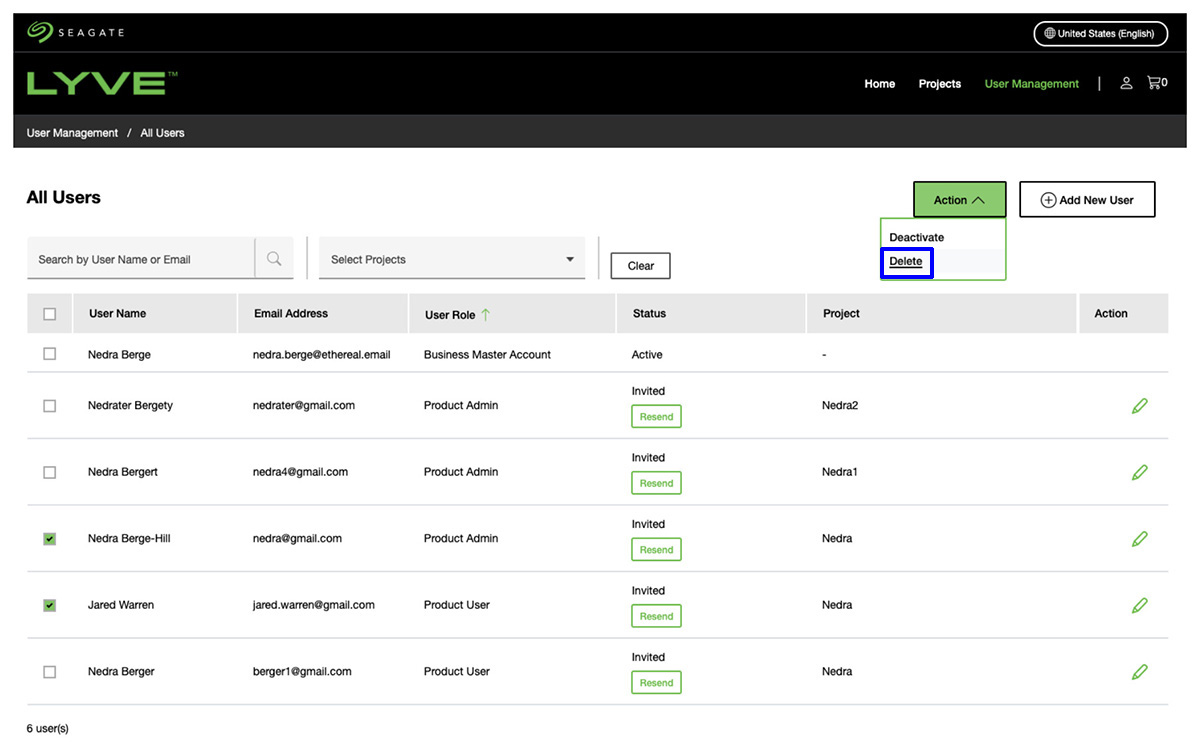Click the Add New User button
This screenshot has width=1200, height=756.
pyautogui.click(x=1087, y=200)
